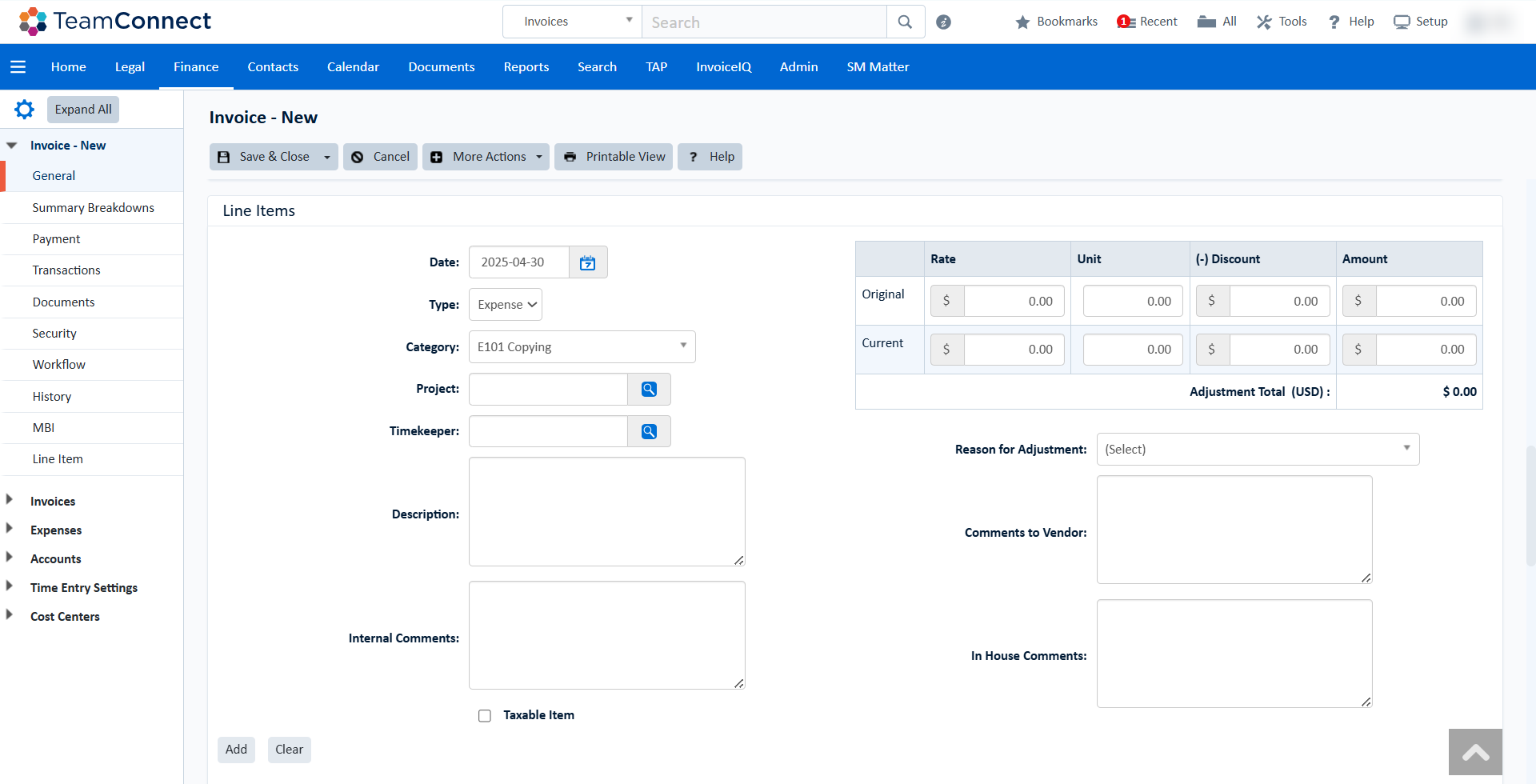Open the SM Matter tab
The image size is (1536, 784).
(878, 66)
